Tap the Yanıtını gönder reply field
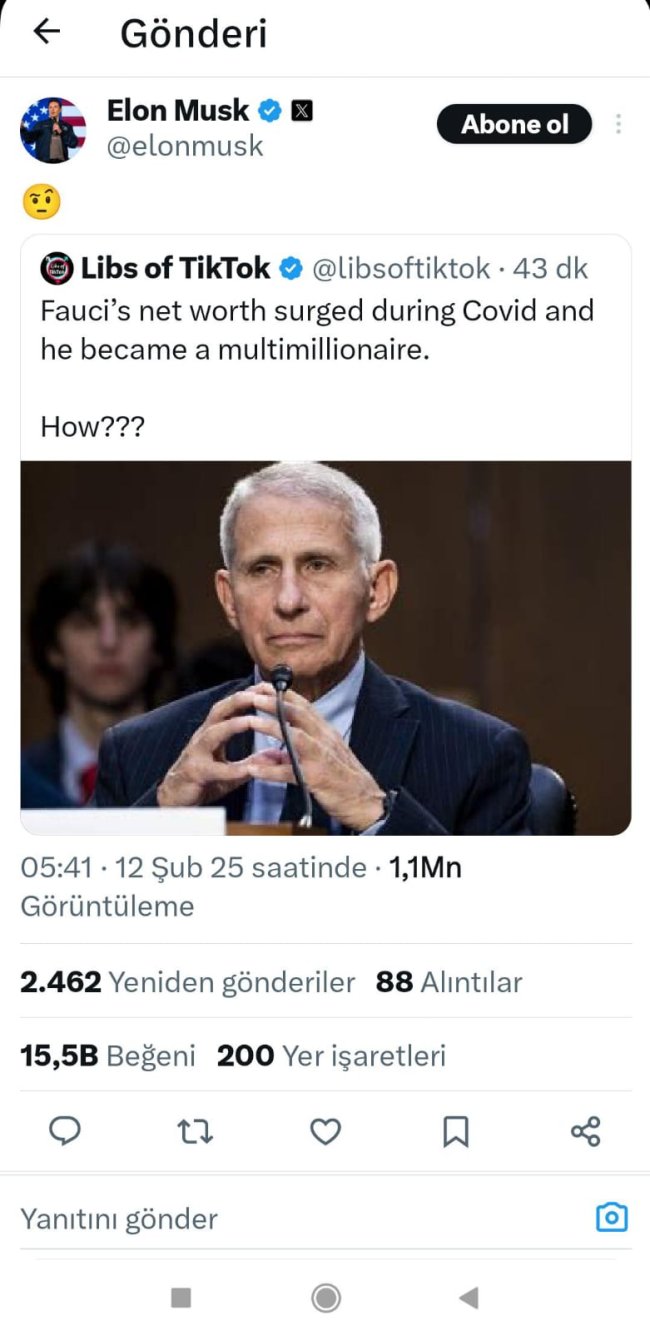Screen dimensions: 650x1331 pos(300,1218)
